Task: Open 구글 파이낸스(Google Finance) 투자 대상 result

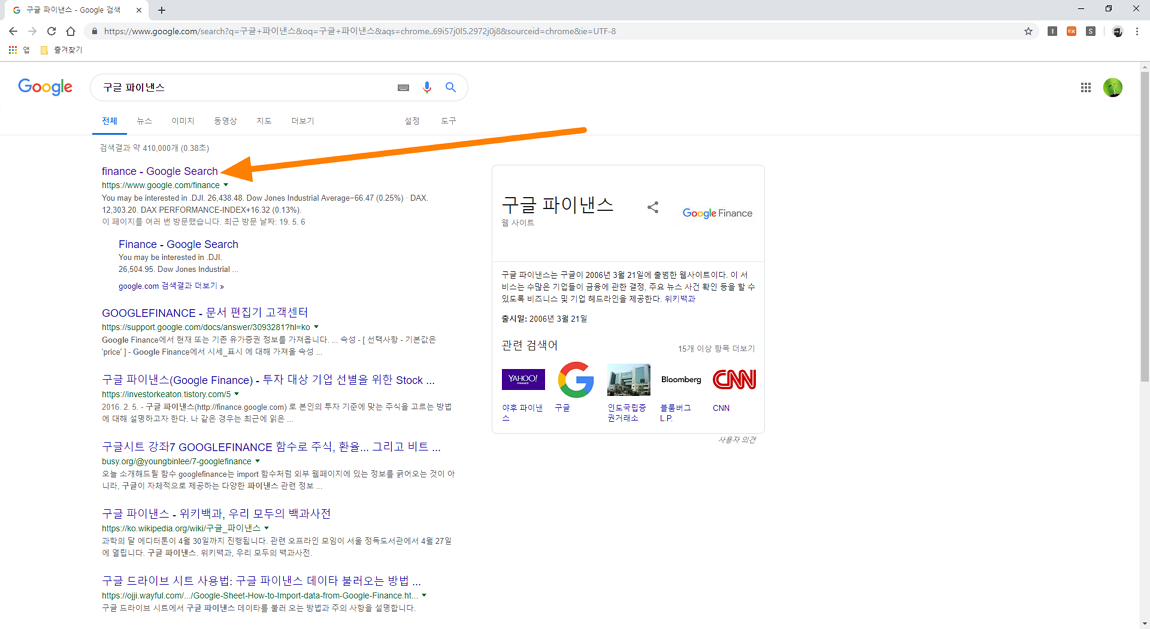Action: [x=268, y=380]
